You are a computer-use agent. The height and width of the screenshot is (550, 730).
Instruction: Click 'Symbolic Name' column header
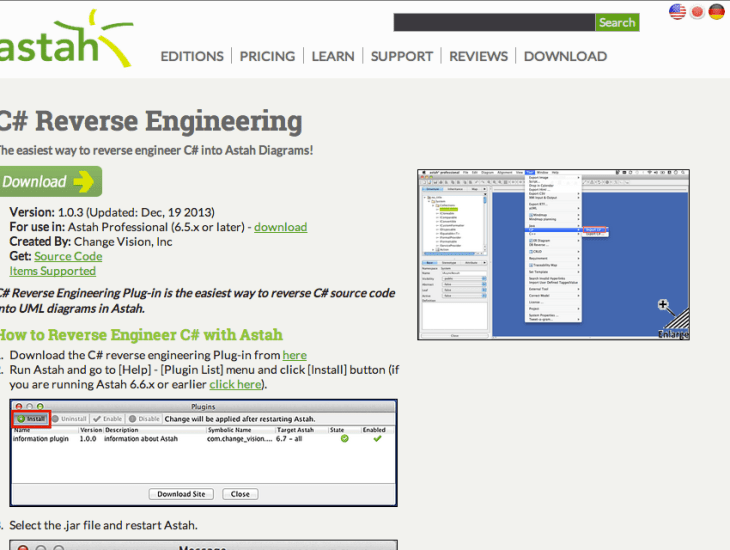(x=230, y=430)
